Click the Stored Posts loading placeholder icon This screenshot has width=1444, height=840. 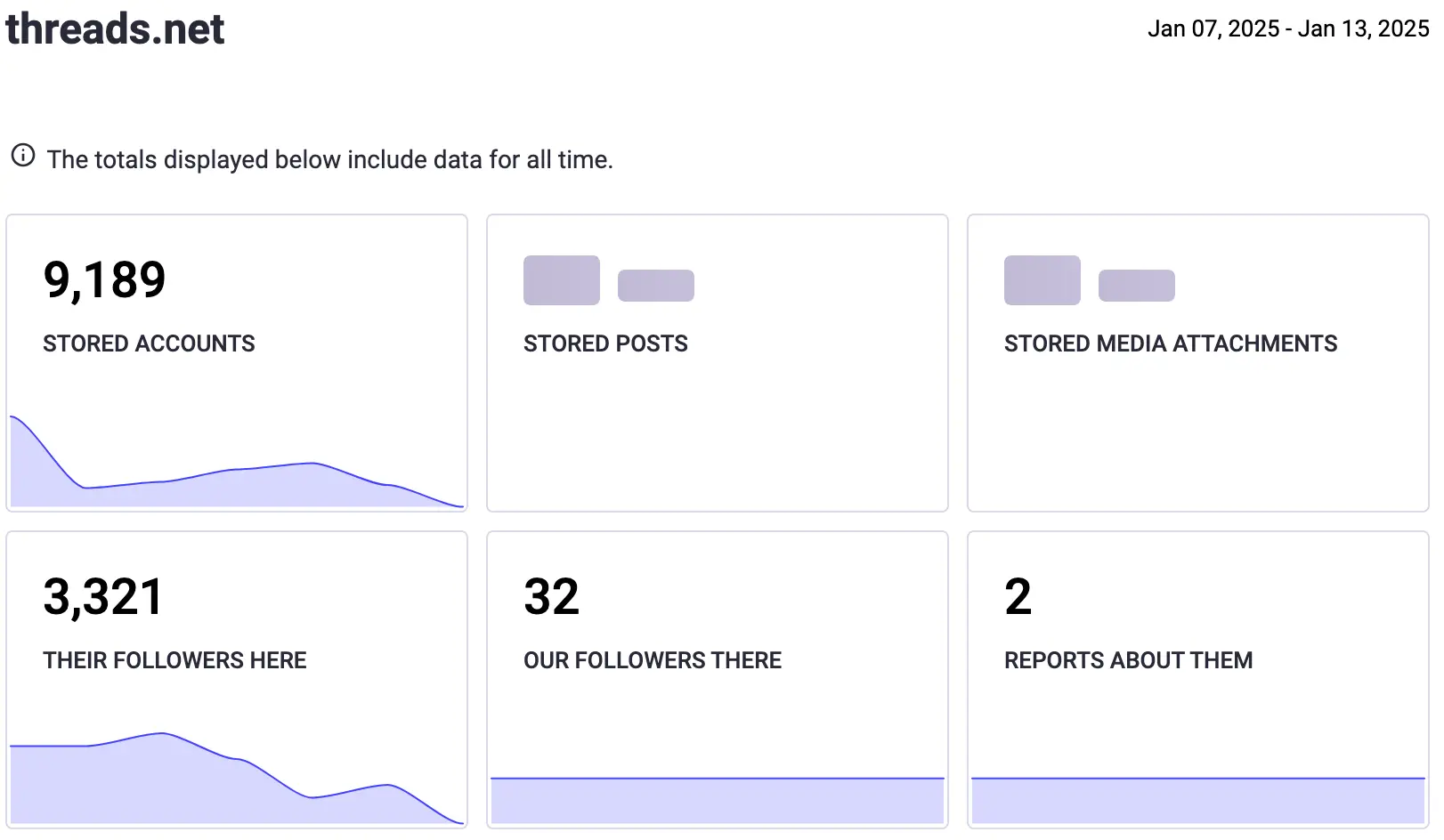[561, 280]
